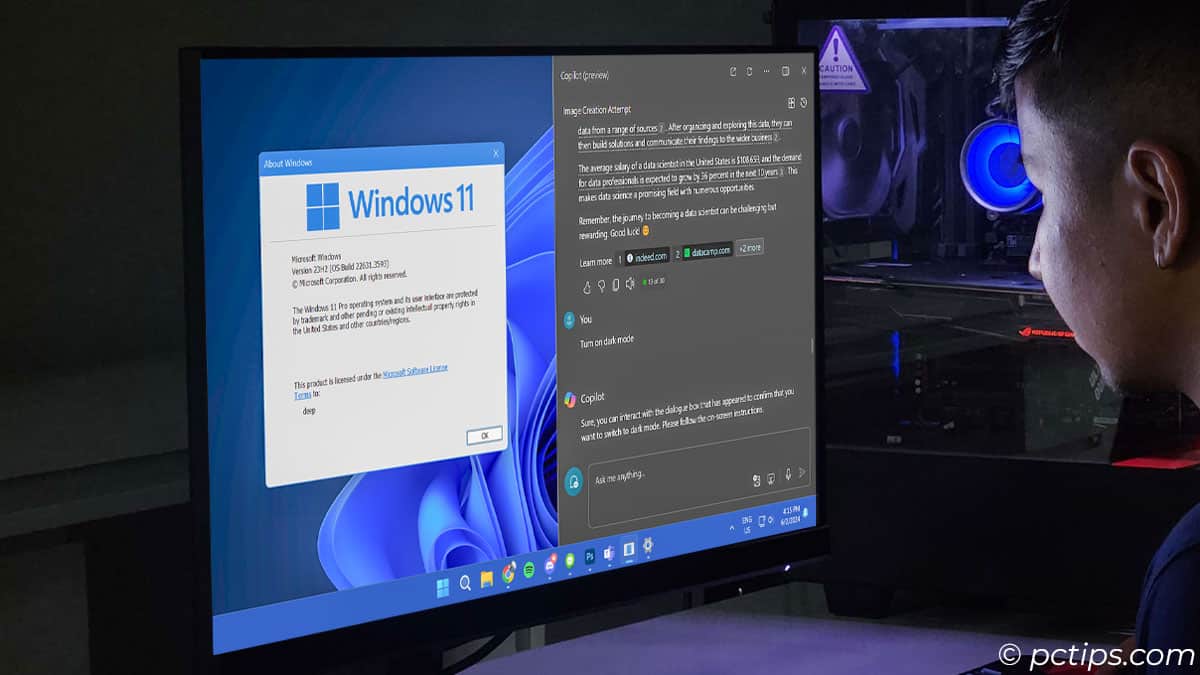Visit the indeed.com citation link
The image size is (1200, 675).
pyautogui.click(x=648, y=255)
